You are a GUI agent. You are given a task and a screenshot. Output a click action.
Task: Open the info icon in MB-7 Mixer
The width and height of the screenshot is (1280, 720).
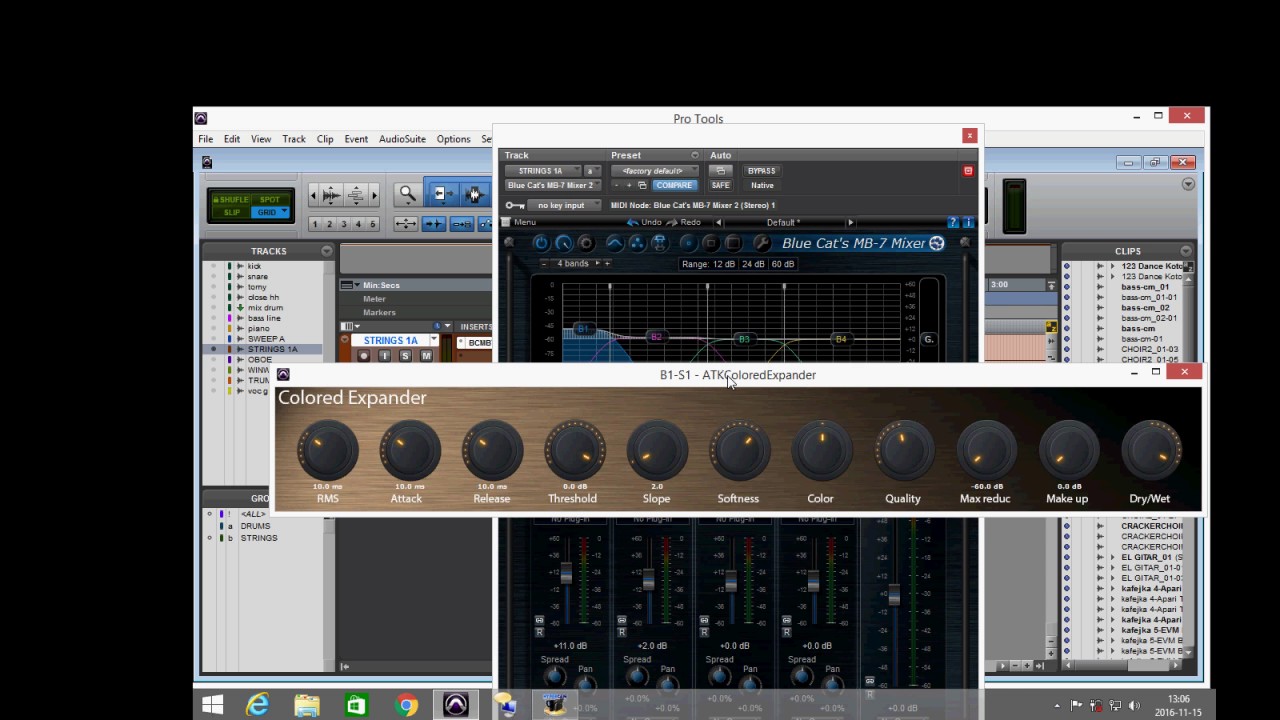967,222
